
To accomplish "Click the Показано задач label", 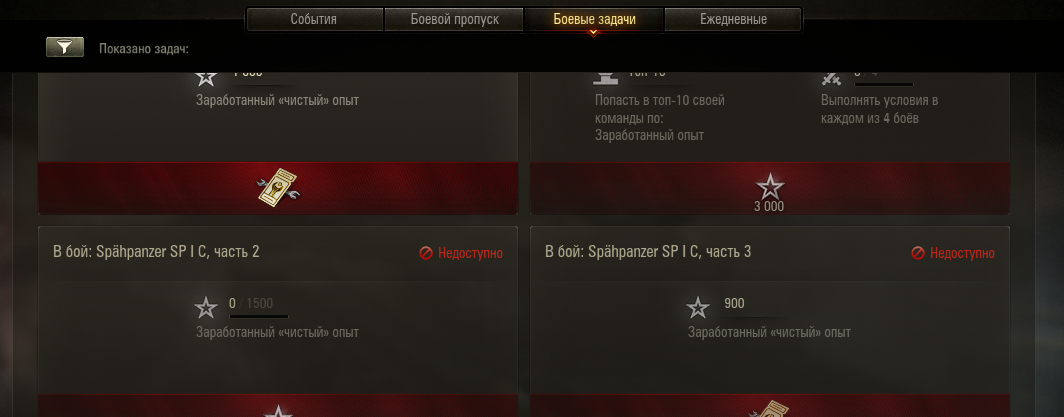I will tap(144, 49).
